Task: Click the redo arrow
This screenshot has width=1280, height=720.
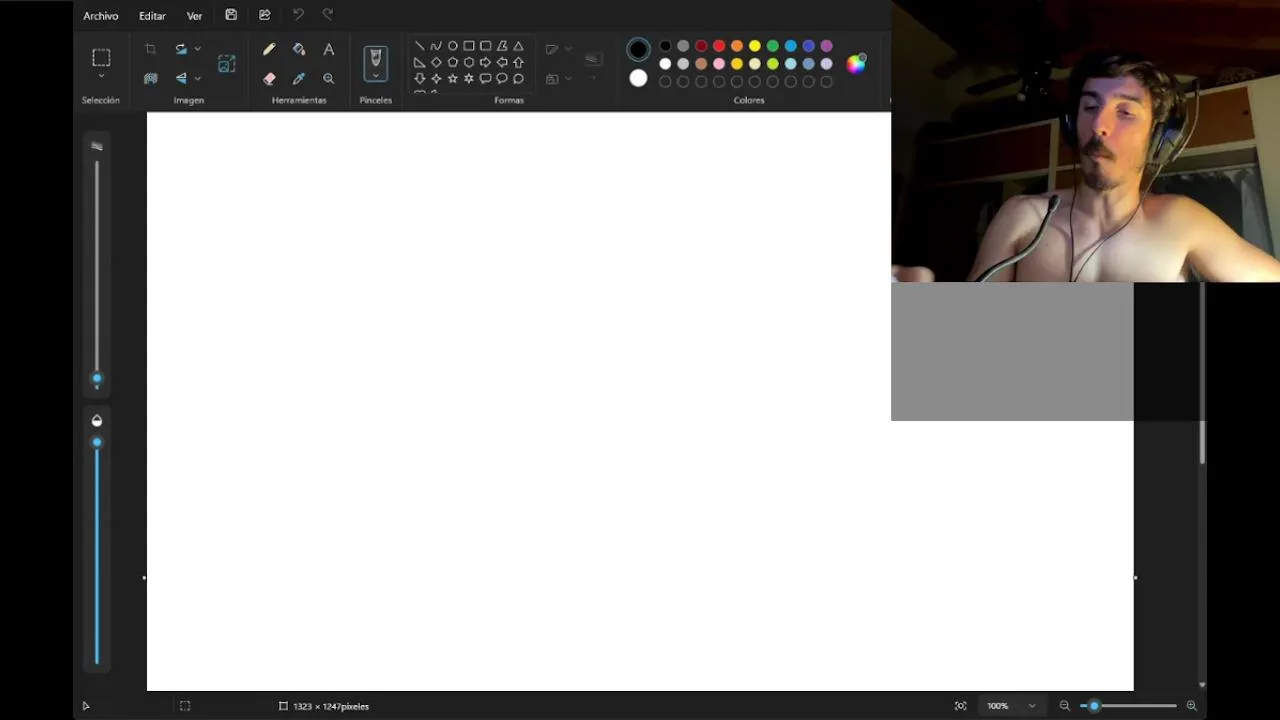Action: (x=328, y=15)
